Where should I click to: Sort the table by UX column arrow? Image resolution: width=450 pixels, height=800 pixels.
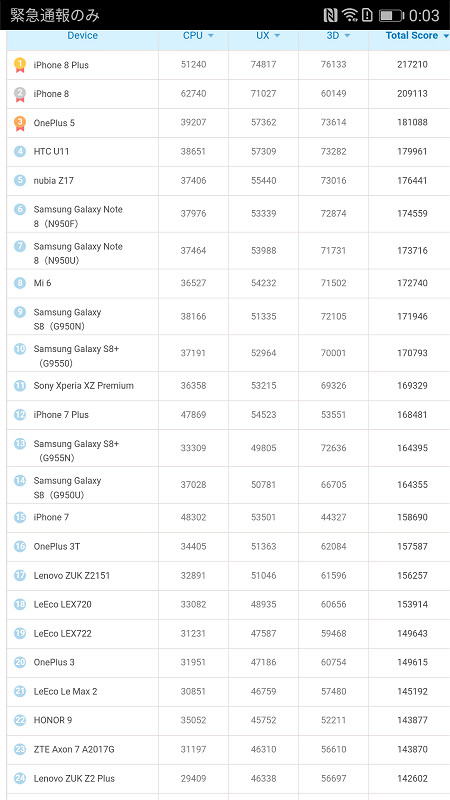pyautogui.click(x=277, y=36)
